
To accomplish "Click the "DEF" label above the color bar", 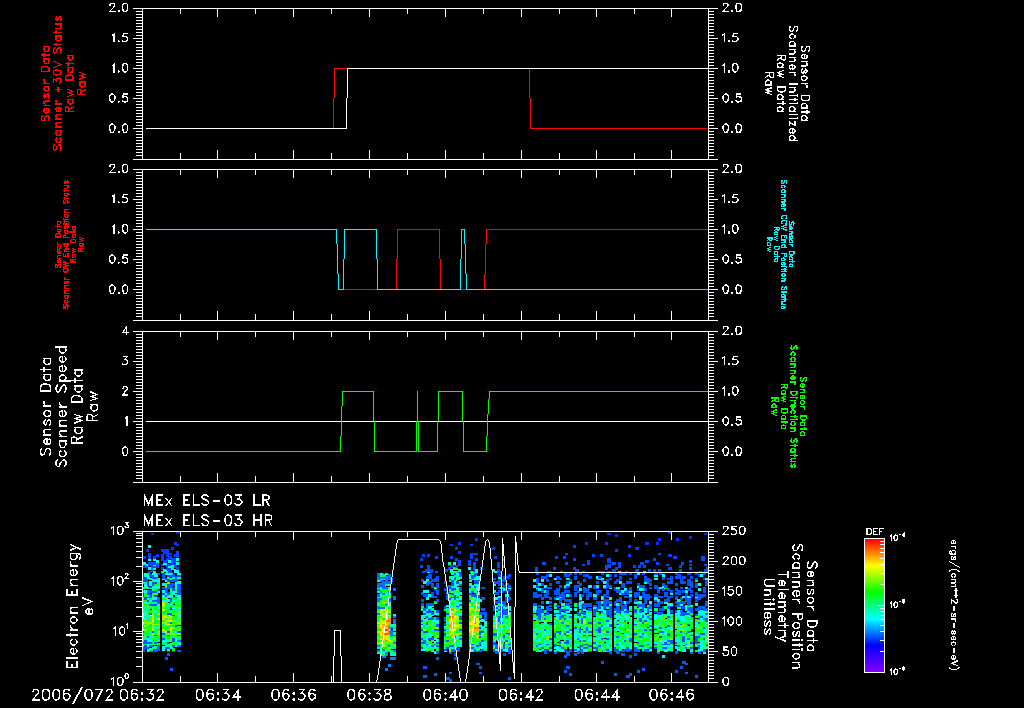I will tap(874, 532).
